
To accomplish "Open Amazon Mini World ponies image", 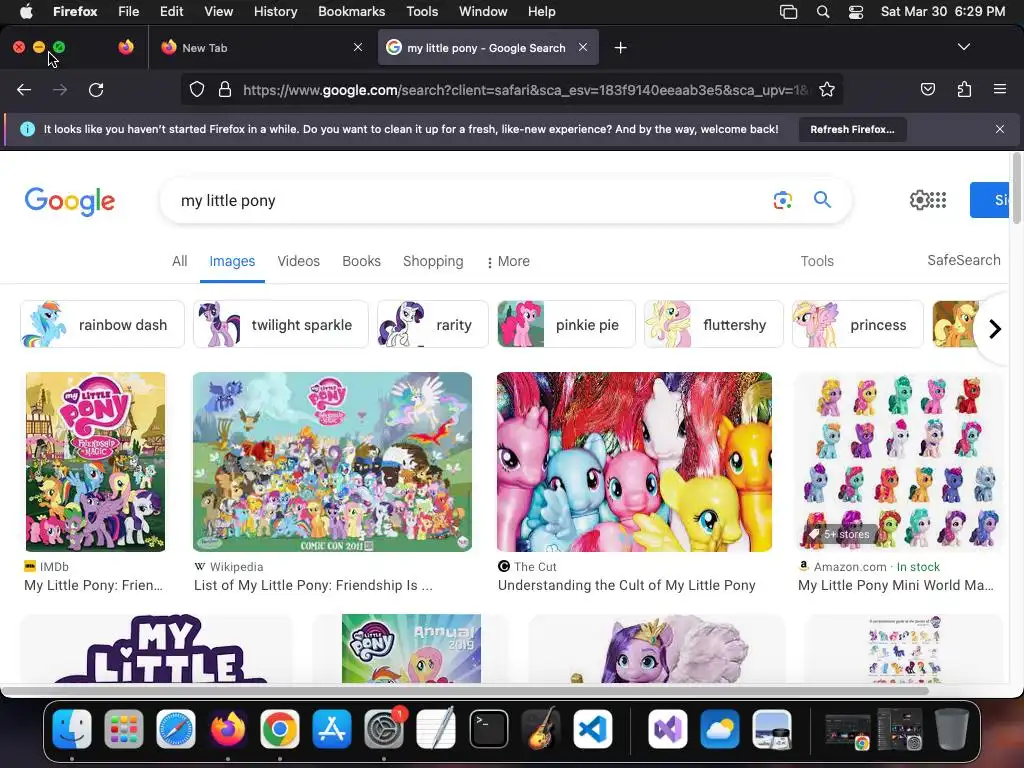I will tap(900, 462).
